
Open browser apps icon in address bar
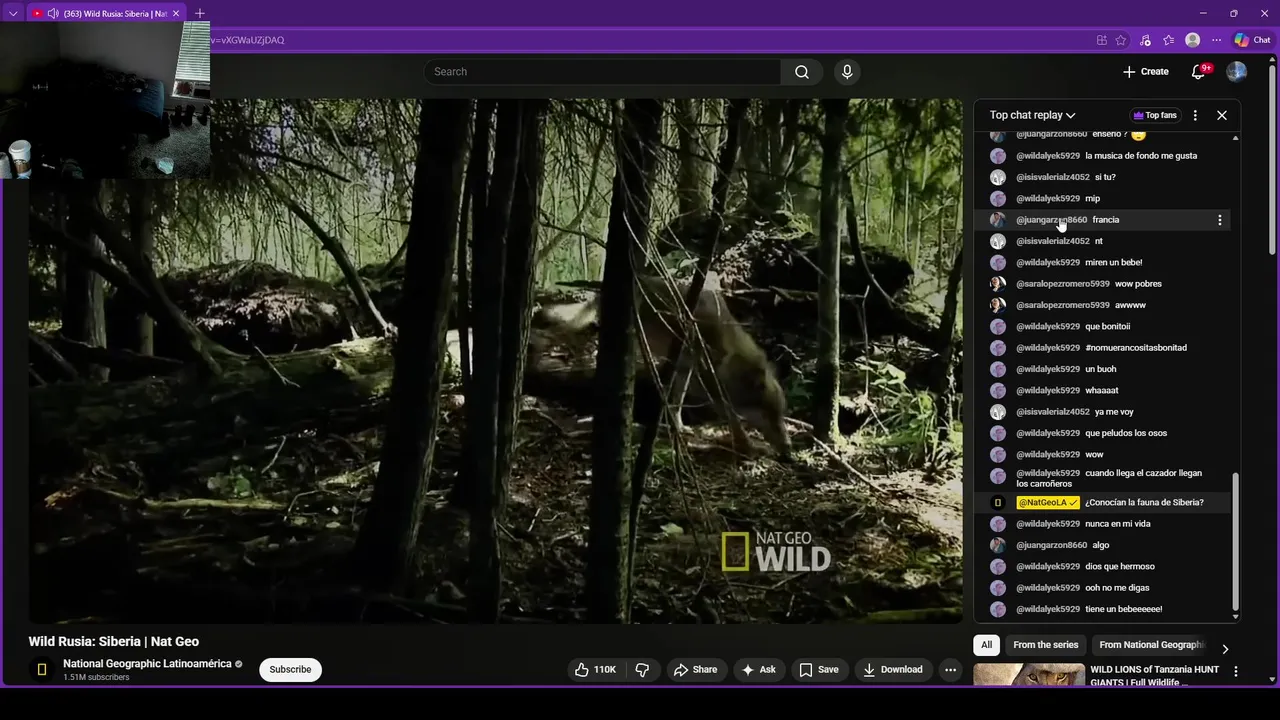1102,40
